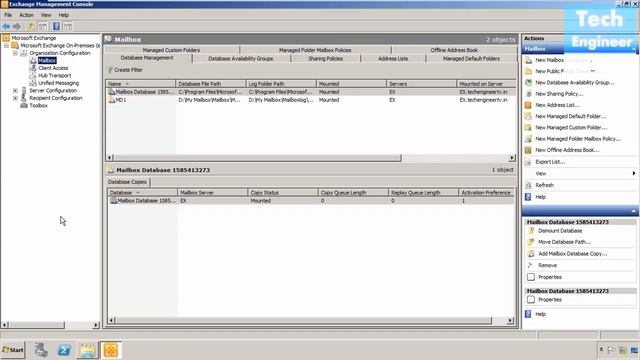Open Toolbox in the console tree

38,105
